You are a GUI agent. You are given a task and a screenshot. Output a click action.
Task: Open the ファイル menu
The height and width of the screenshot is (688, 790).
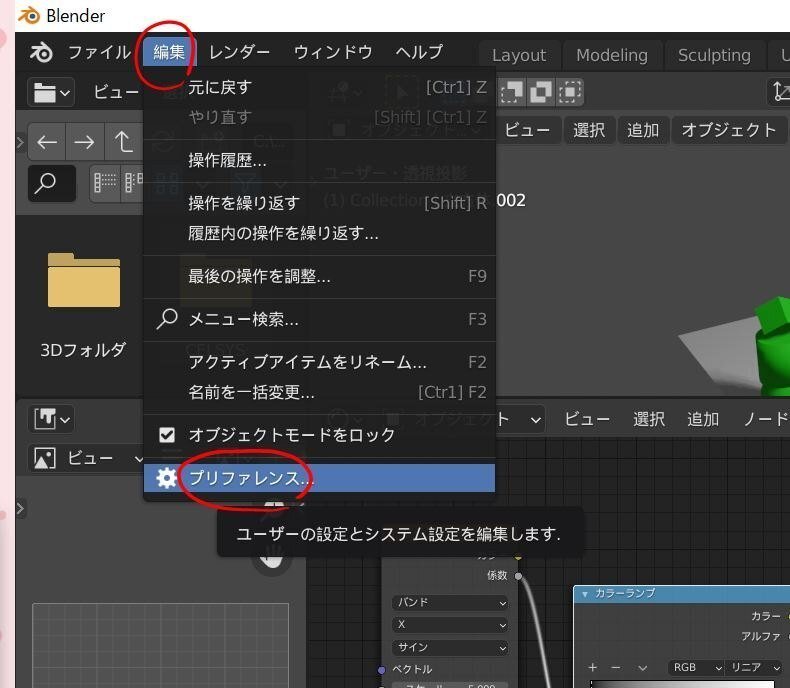[99, 52]
